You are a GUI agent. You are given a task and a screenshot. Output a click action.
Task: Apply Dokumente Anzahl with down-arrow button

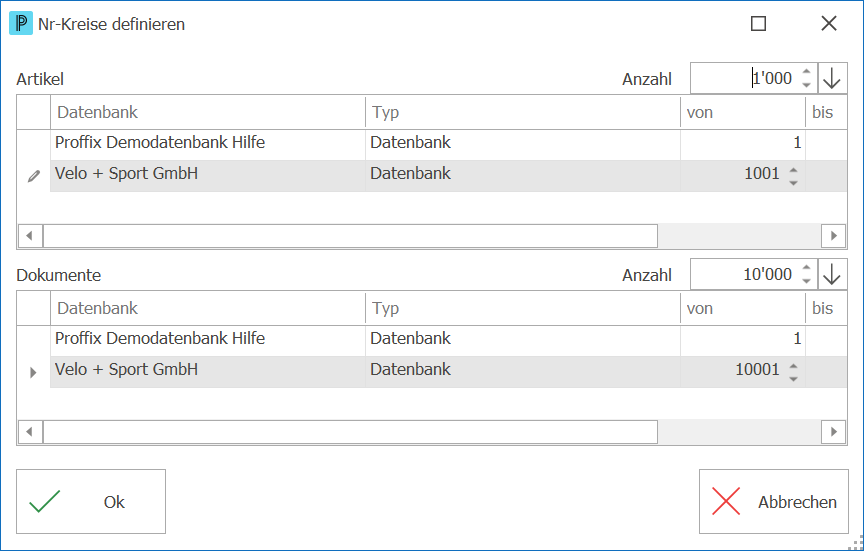pyautogui.click(x=832, y=274)
